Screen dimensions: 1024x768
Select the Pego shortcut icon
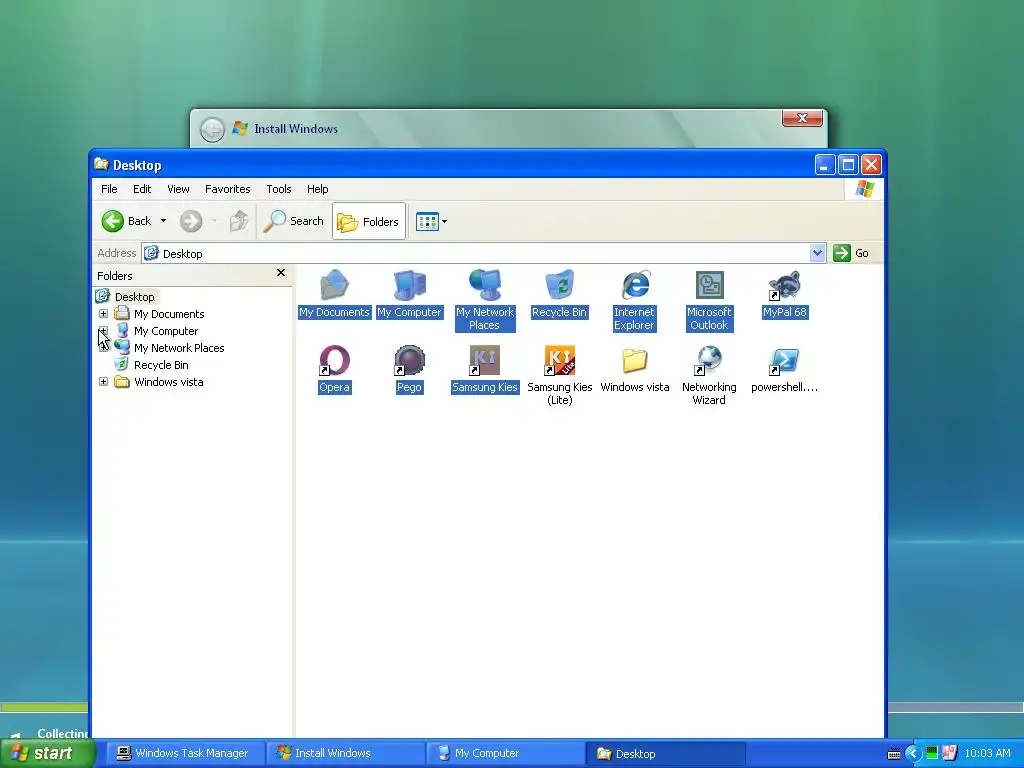point(409,369)
